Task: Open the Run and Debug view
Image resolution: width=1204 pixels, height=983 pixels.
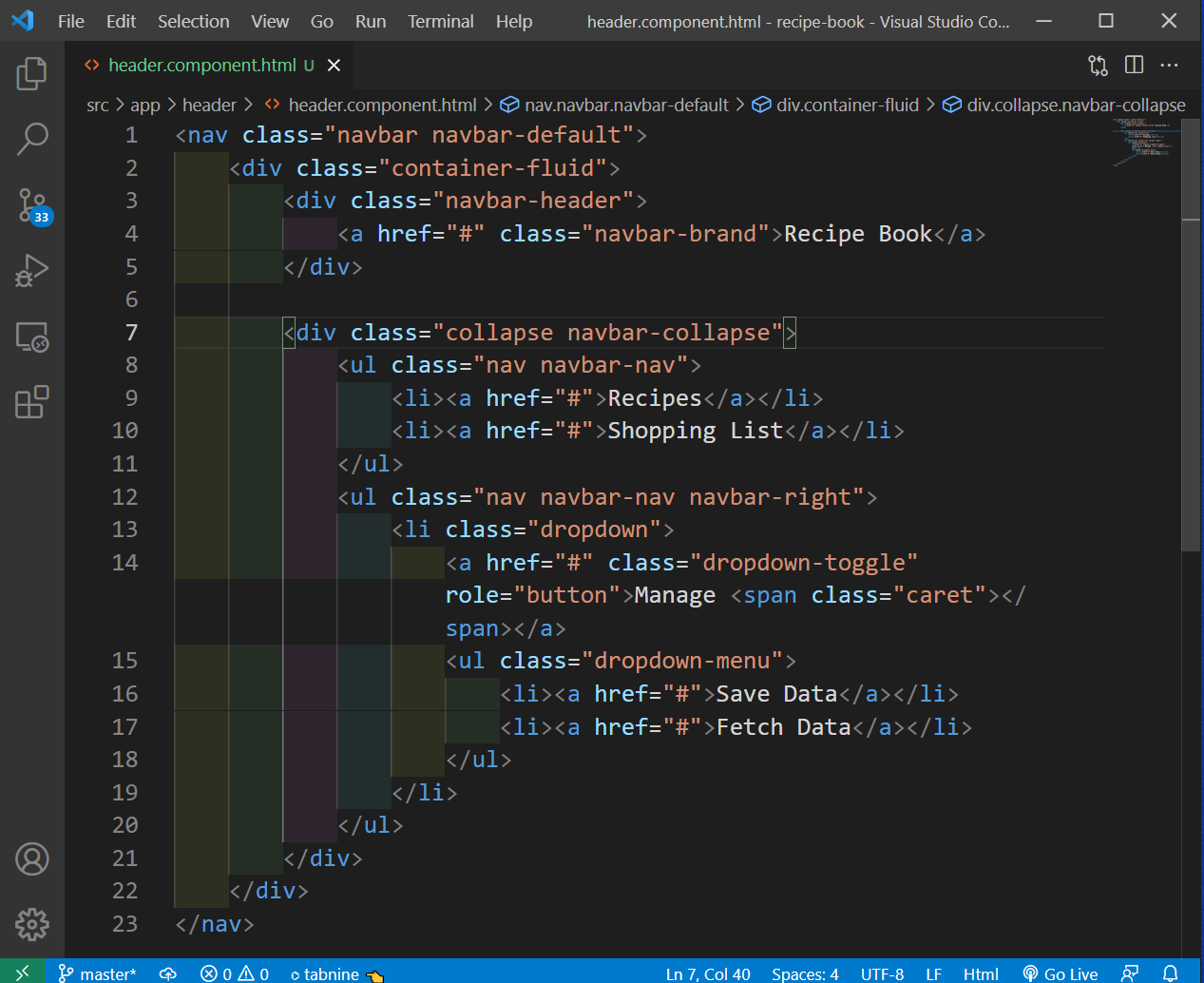Action: (x=31, y=271)
